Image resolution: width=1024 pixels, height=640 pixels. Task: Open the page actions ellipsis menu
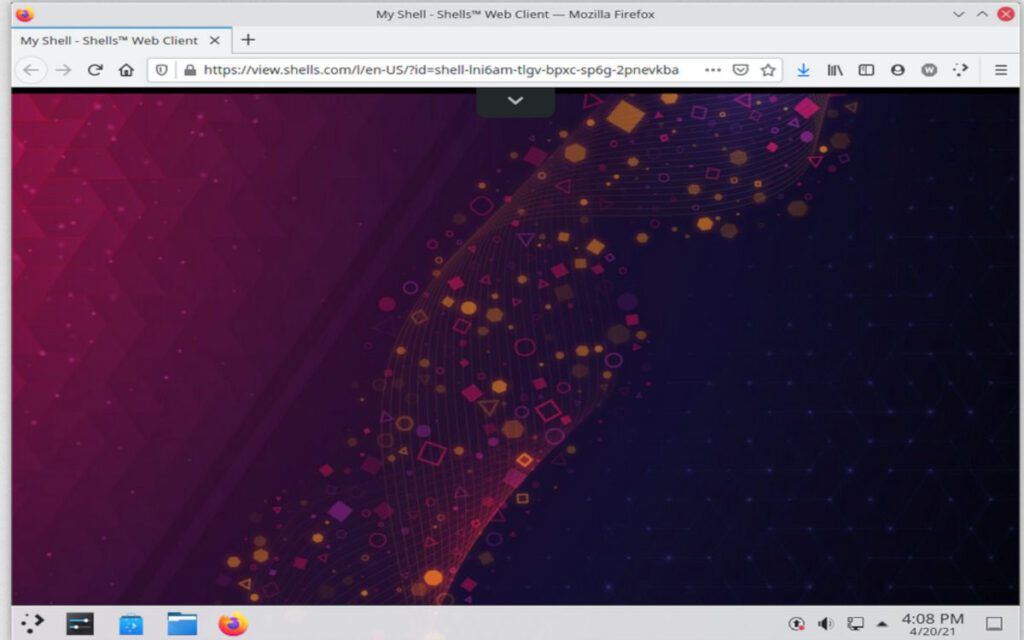tap(713, 69)
